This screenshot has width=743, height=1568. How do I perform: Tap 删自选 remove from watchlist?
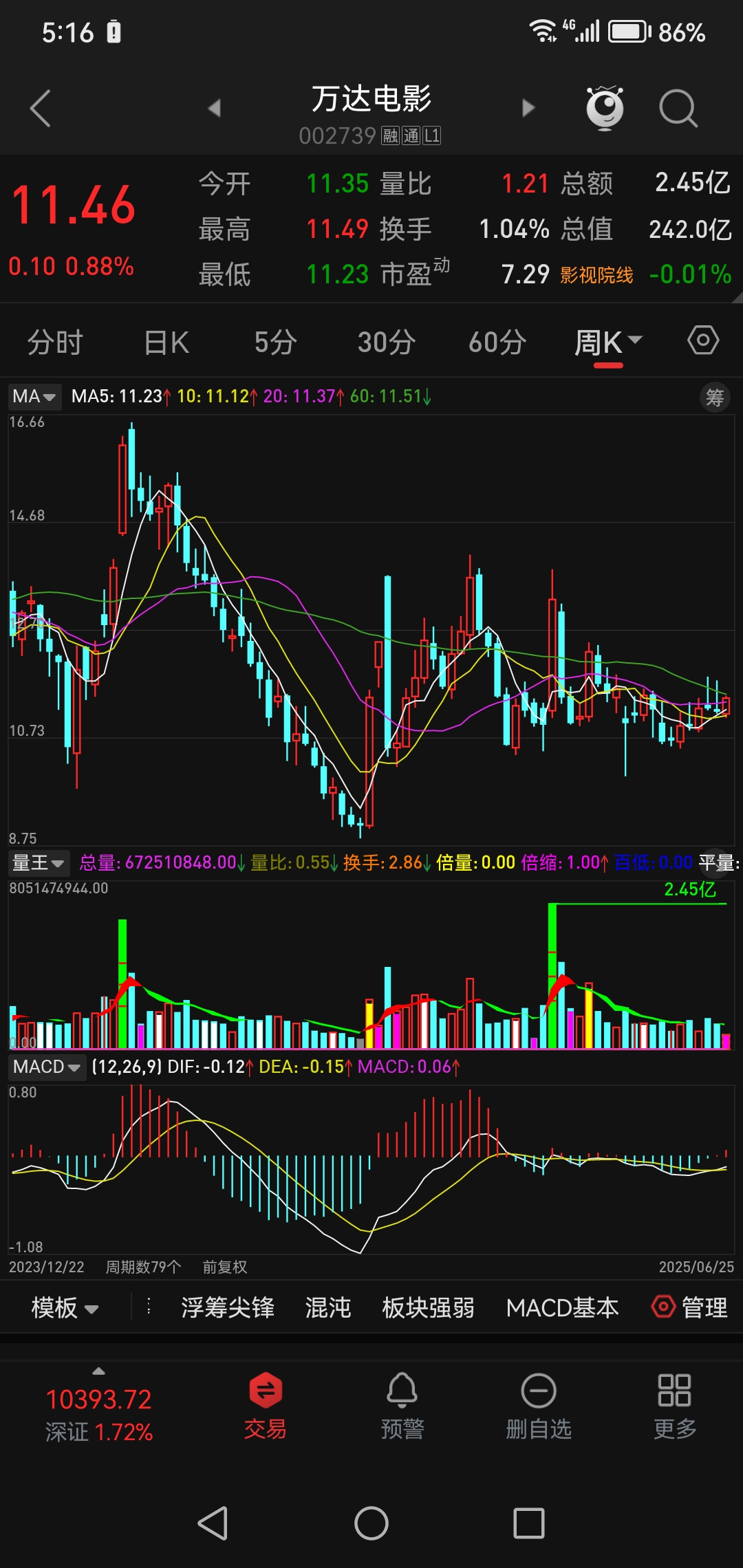(539, 1406)
